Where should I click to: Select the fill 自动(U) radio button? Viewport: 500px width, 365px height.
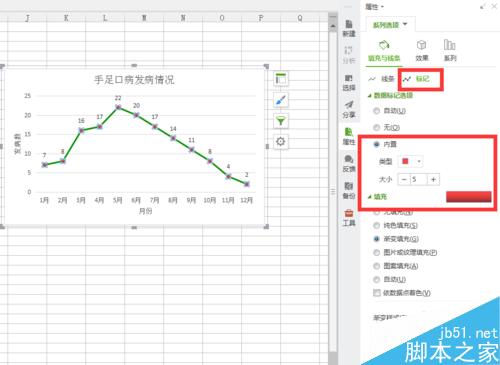tap(377, 279)
